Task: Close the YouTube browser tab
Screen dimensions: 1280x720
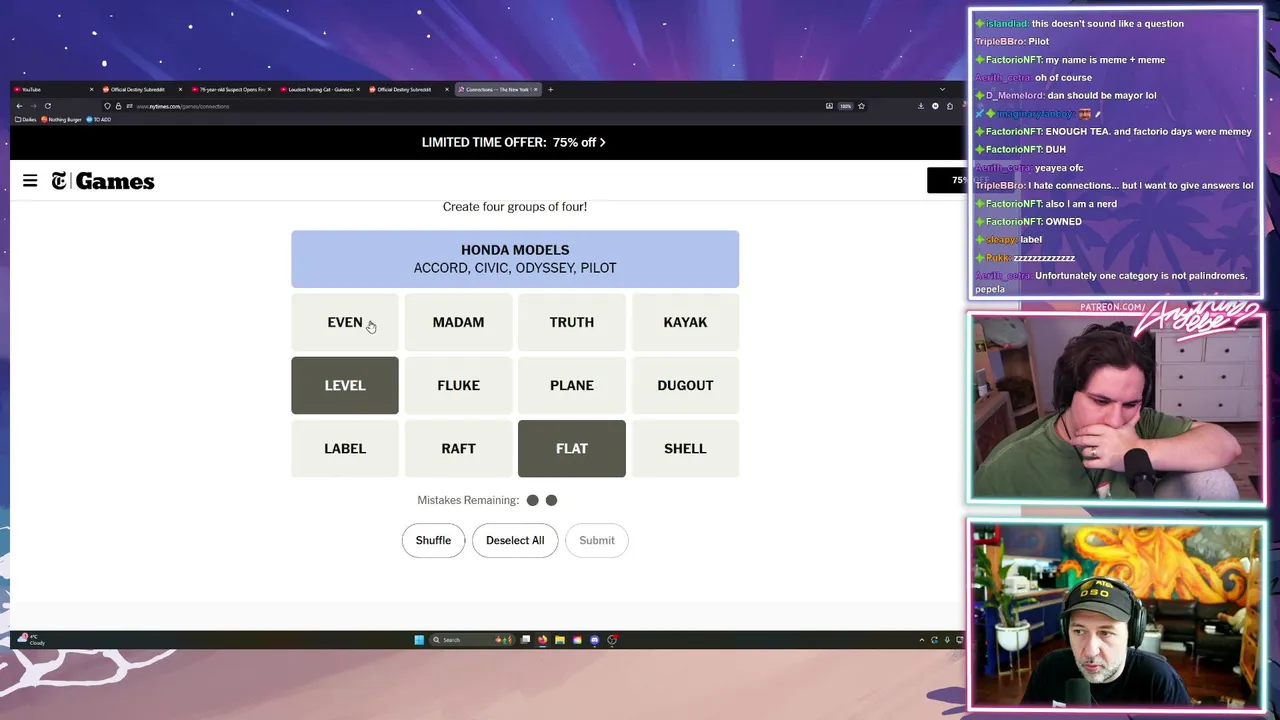Action: point(91,89)
